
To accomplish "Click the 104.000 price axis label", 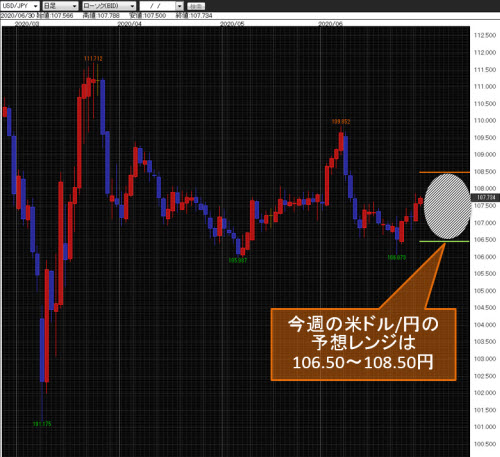I will click(x=485, y=325).
